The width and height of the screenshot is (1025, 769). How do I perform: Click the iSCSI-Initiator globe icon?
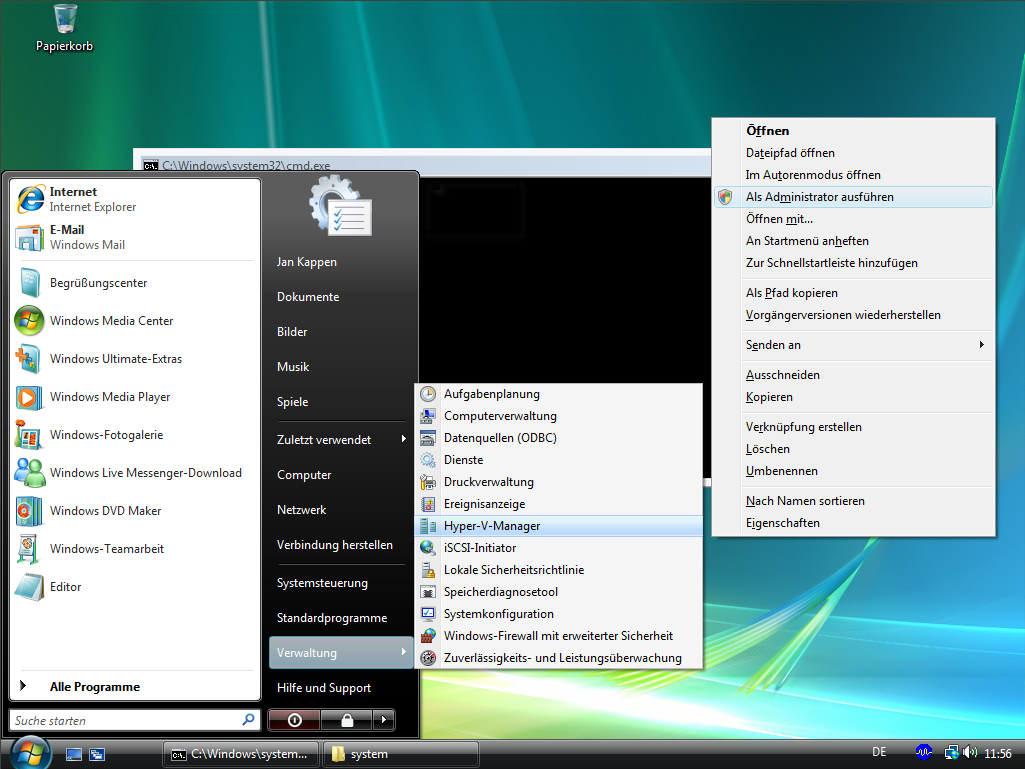(x=428, y=548)
